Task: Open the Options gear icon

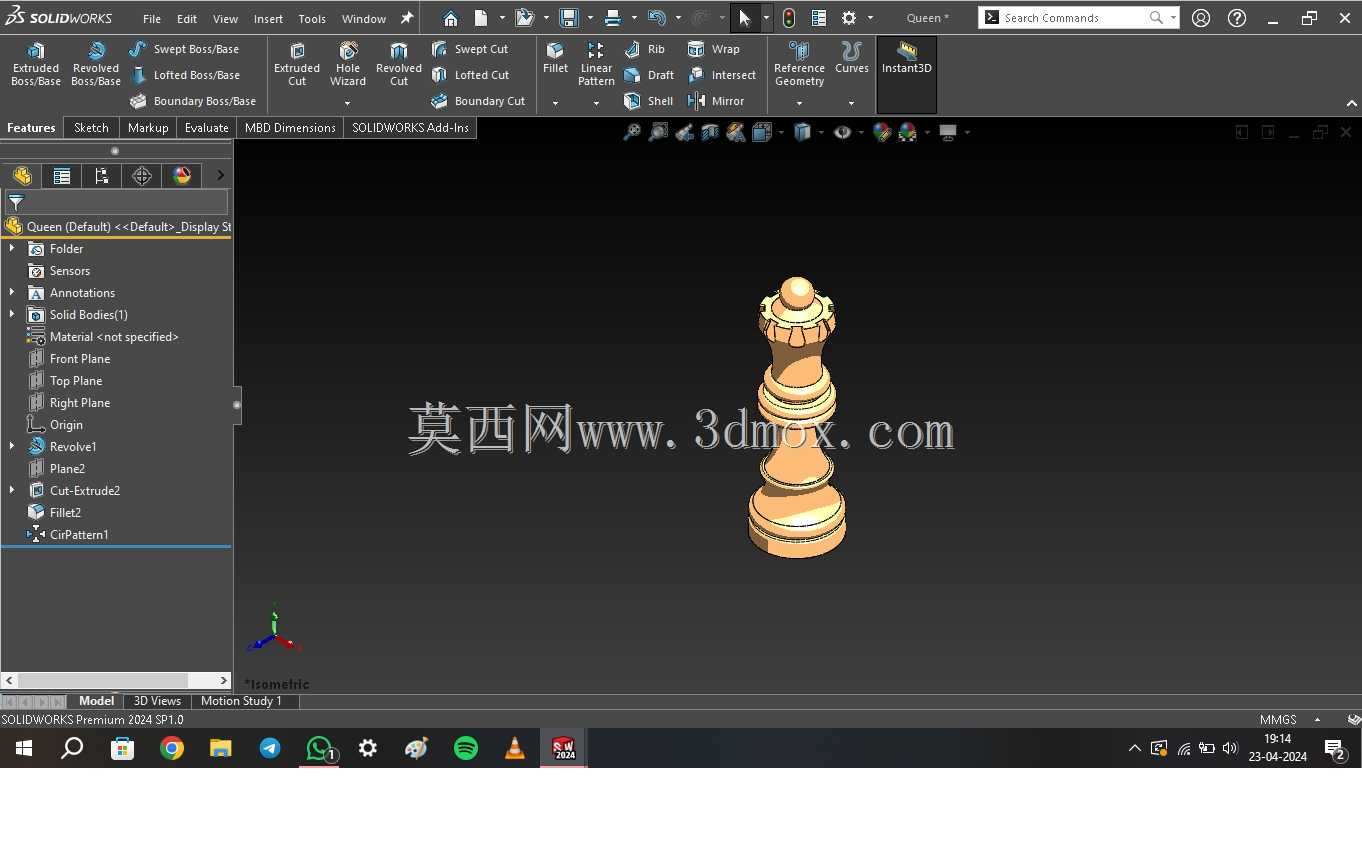Action: (849, 18)
